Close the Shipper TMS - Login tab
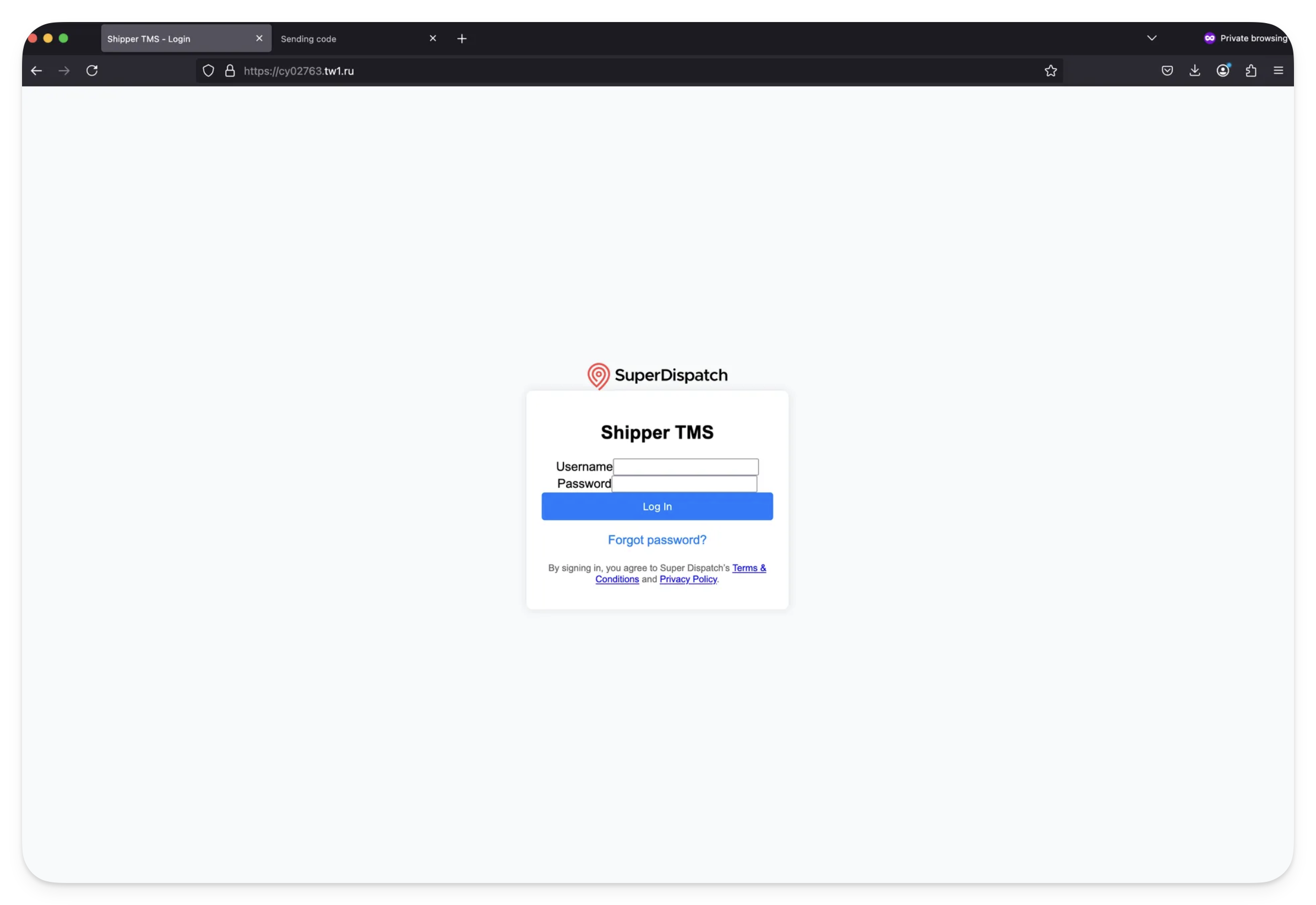The width and height of the screenshot is (1316, 905). pos(259,39)
